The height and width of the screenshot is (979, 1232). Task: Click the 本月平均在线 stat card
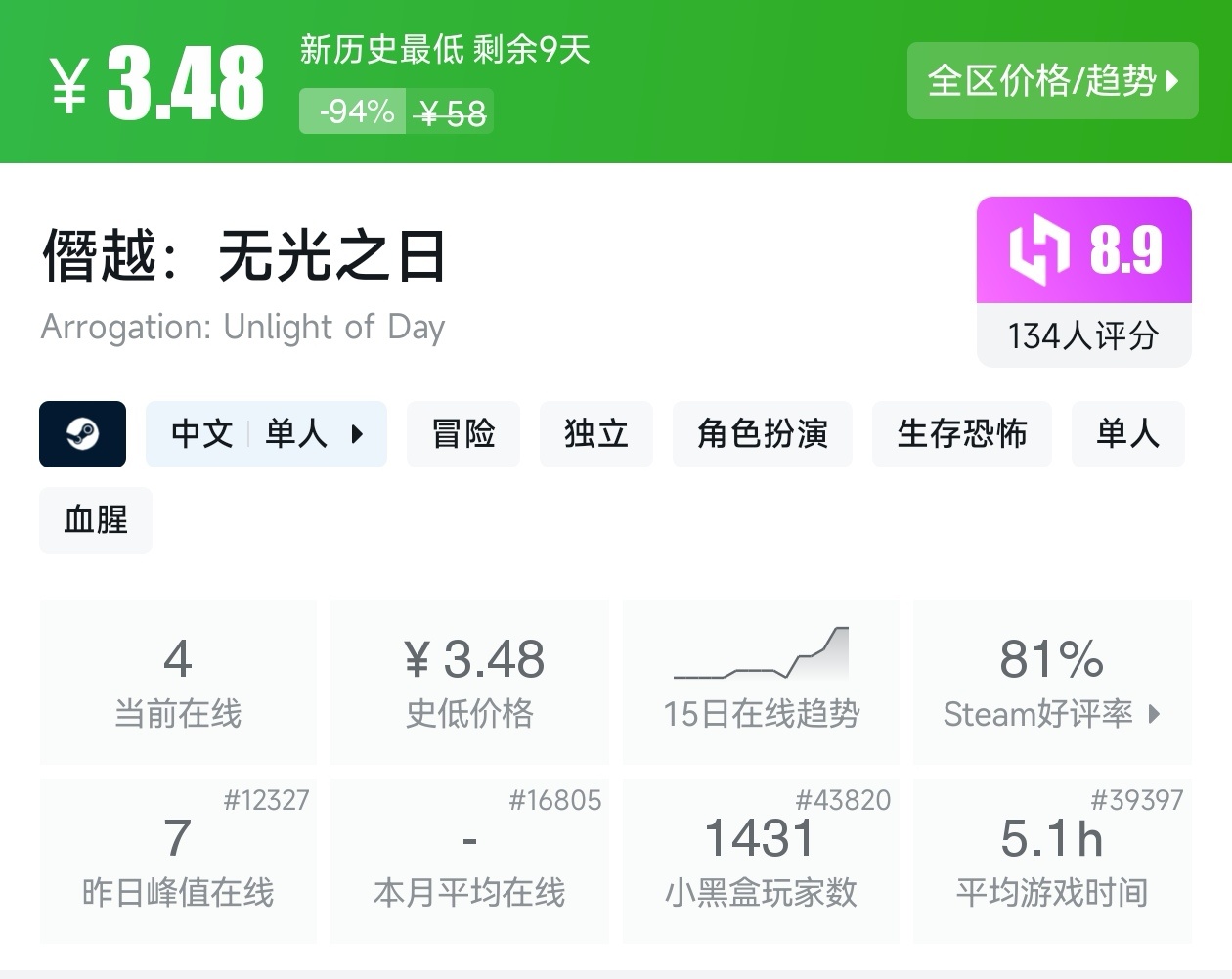(x=469, y=861)
